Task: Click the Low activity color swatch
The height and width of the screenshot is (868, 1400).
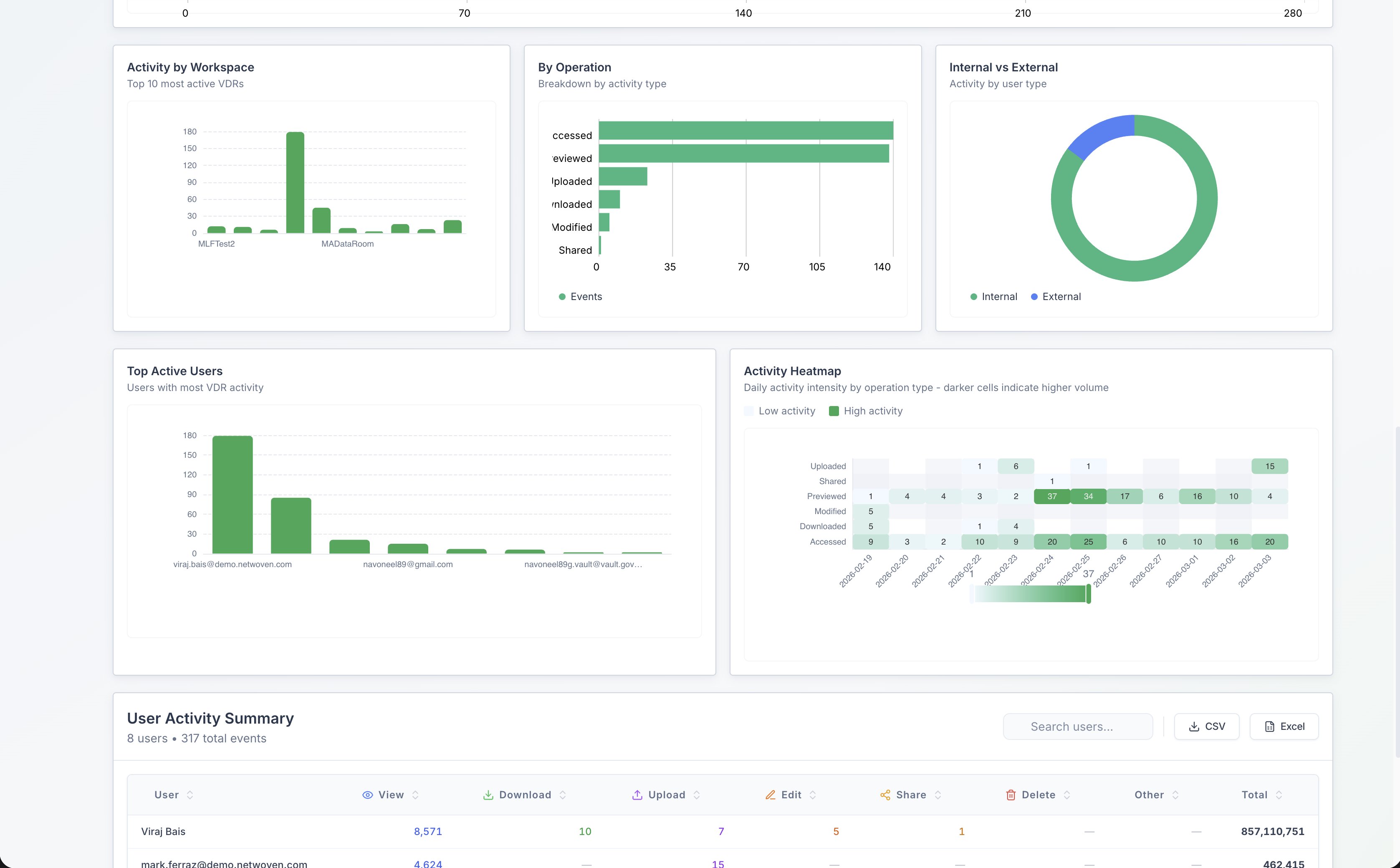Action: pyautogui.click(x=749, y=411)
